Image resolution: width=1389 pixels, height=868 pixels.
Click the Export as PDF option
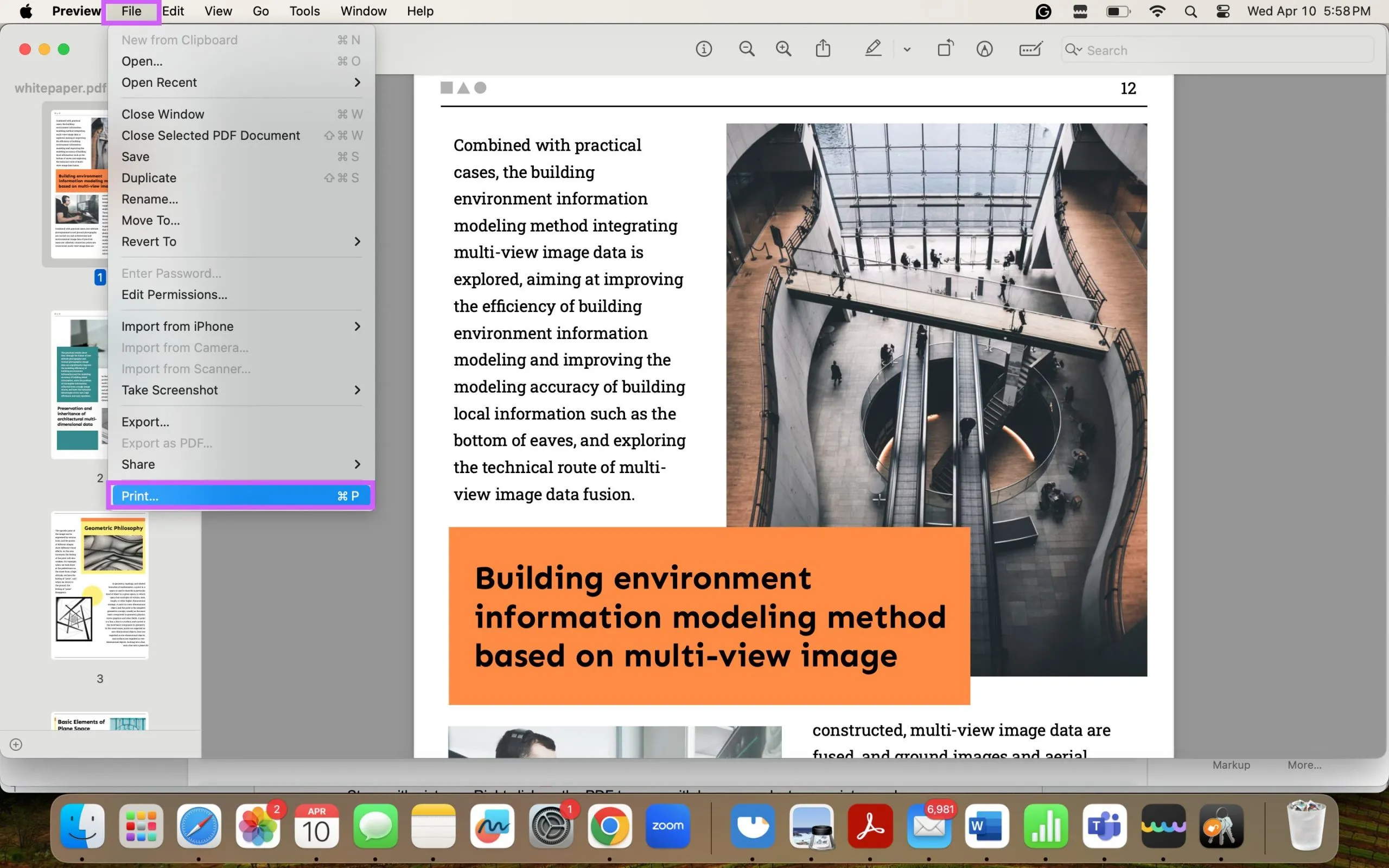(166, 442)
